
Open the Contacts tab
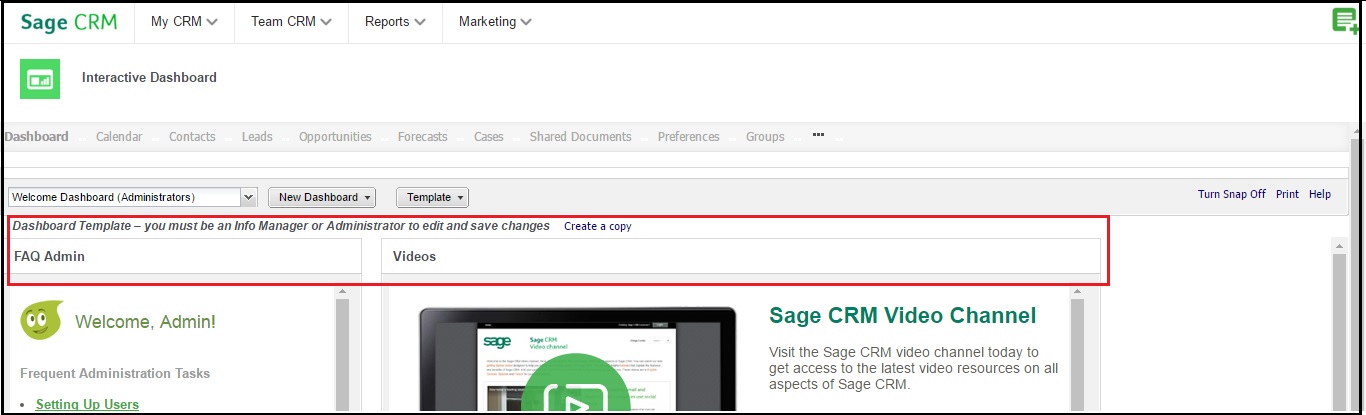pos(192,137)
